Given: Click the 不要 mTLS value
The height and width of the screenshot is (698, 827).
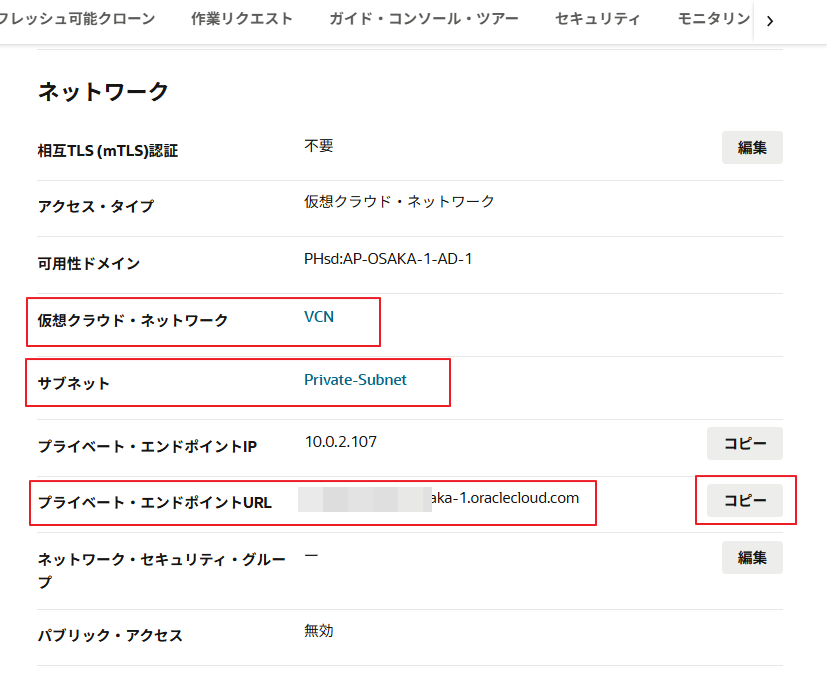Looking at the screenshot, I should [319, 146].
